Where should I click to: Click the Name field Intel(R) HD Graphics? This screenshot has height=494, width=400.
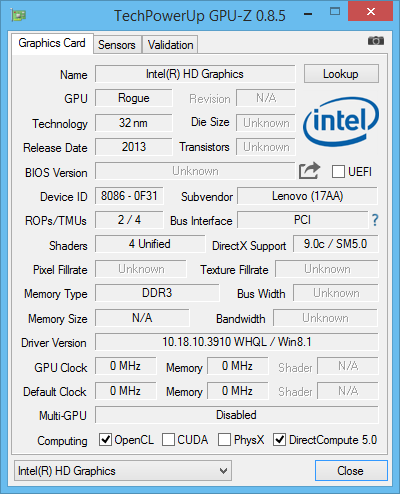point(195,74)
